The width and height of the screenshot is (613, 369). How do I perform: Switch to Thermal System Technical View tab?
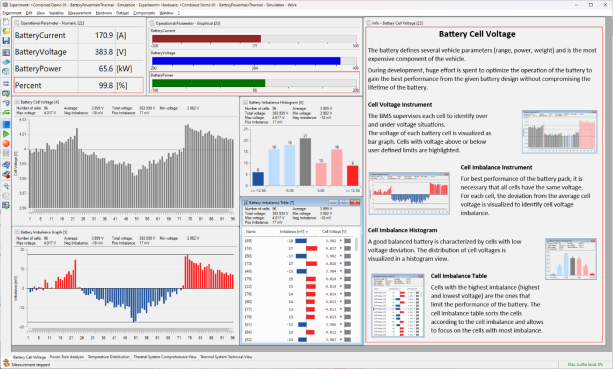pyautogui.click(x=226, y=357)
